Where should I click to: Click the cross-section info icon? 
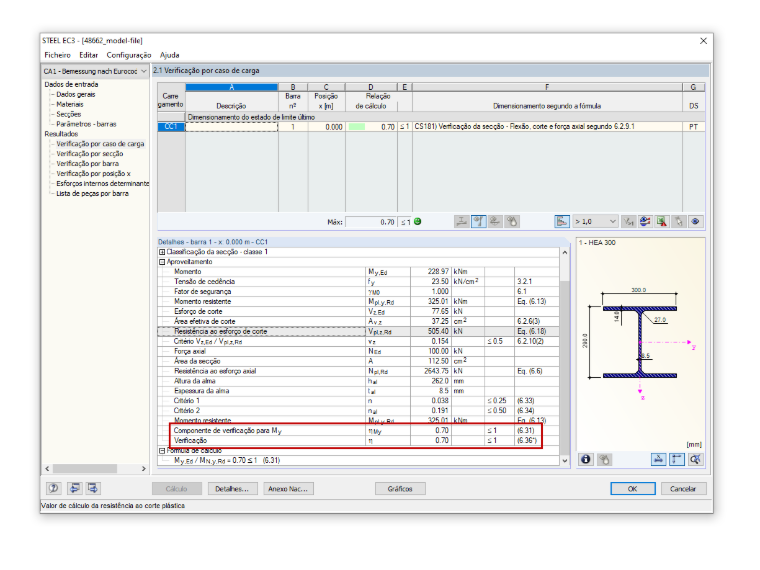click(586, 459)
